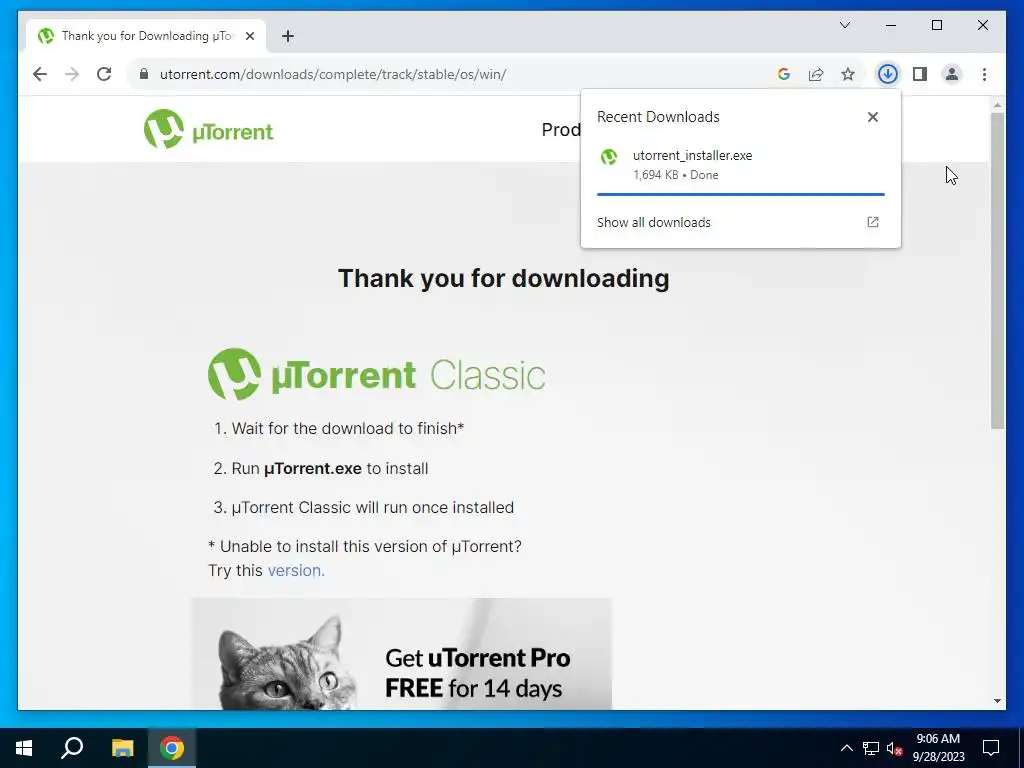The image size is (1024, 768).
Task: Click Show all downloads
Action: pyautogui.click(x=654, y=222)
